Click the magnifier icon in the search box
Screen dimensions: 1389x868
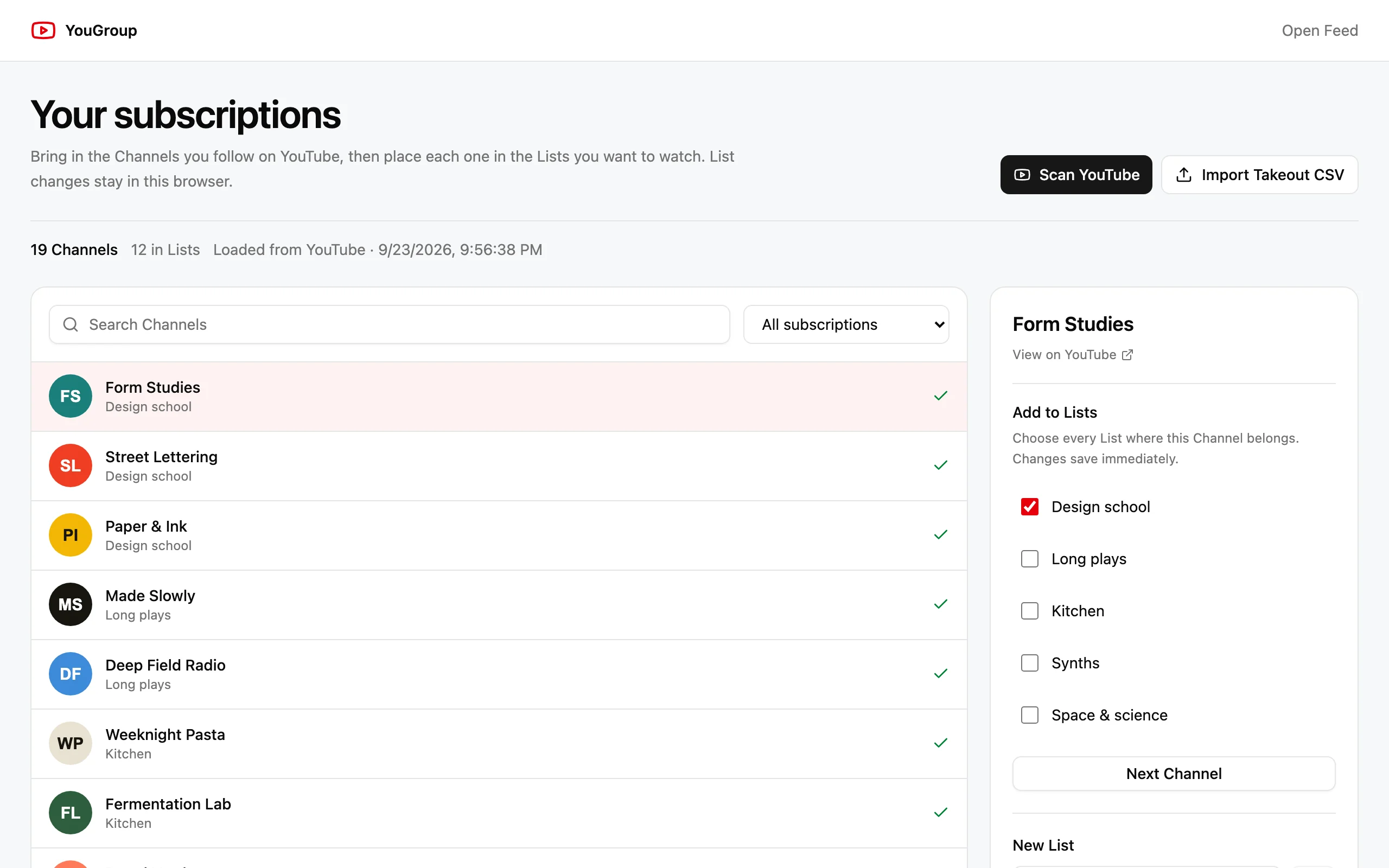tap(71, 324)
